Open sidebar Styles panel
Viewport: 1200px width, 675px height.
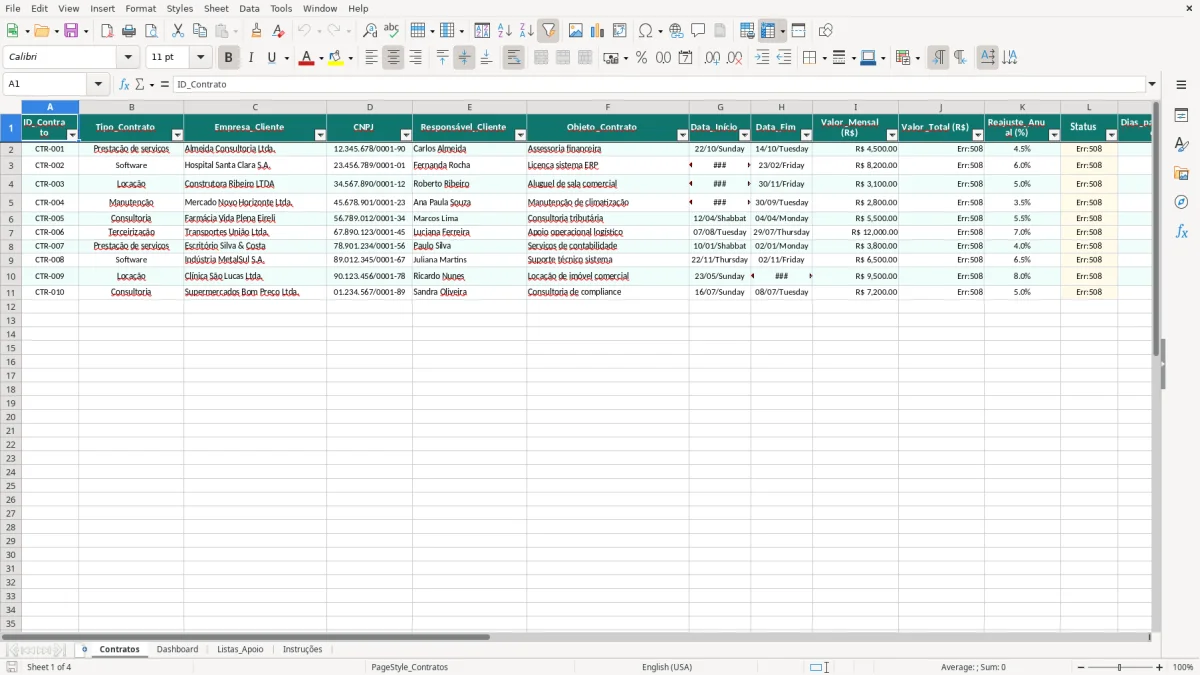click(x=1181, y=144)
